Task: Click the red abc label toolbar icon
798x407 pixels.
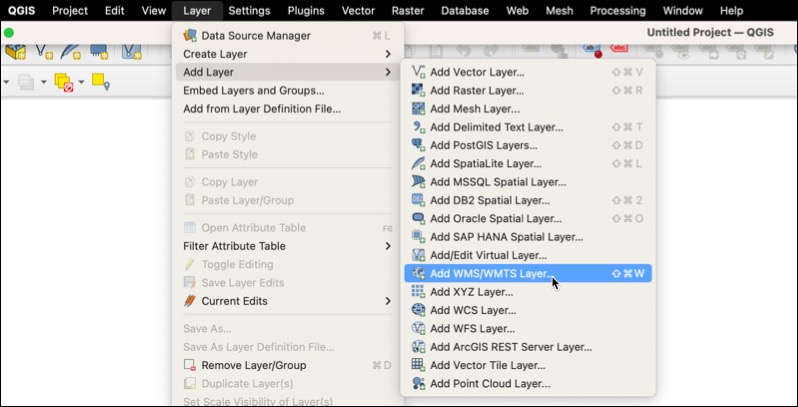Action: pos(619,50)
